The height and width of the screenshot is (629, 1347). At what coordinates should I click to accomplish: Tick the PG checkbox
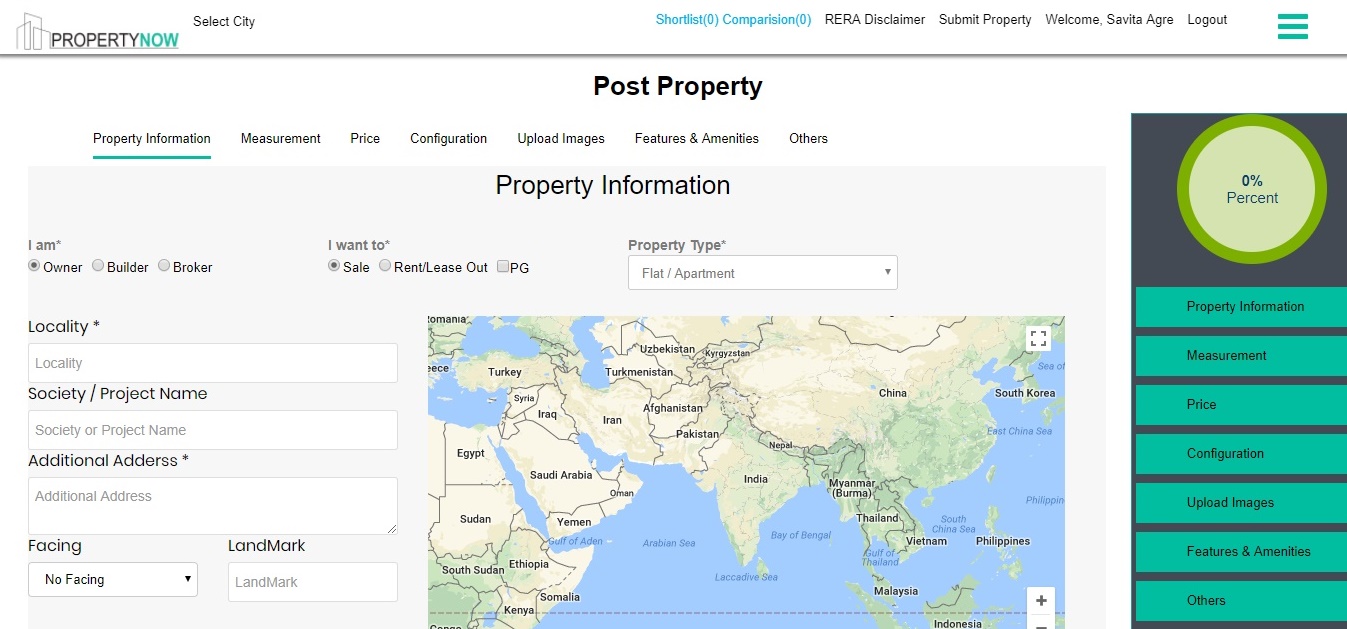503,267
